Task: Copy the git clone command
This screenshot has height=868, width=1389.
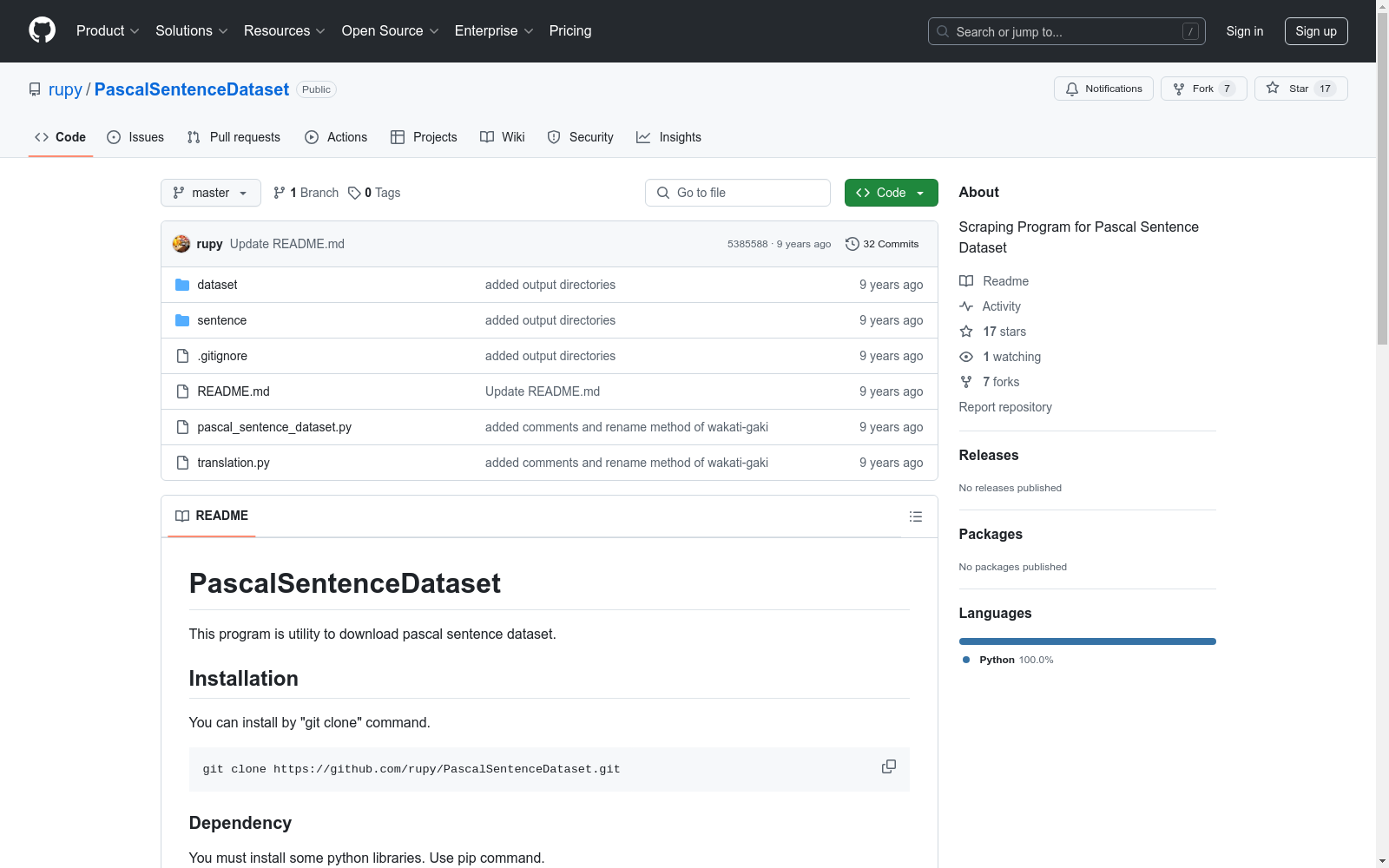Action: [888, 766]
